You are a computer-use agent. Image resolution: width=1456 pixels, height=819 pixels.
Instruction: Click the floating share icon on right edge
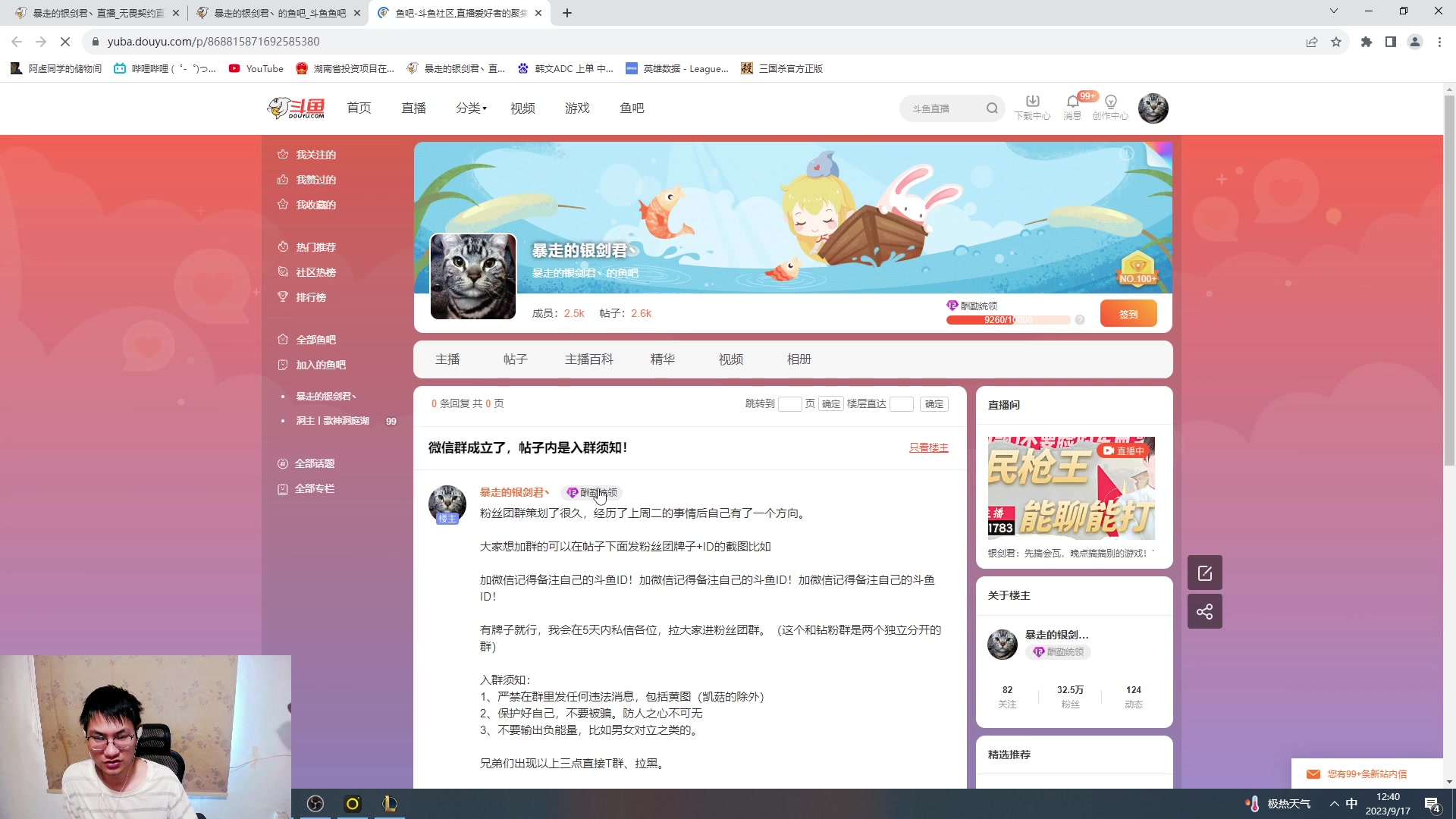click(1205, 611)
